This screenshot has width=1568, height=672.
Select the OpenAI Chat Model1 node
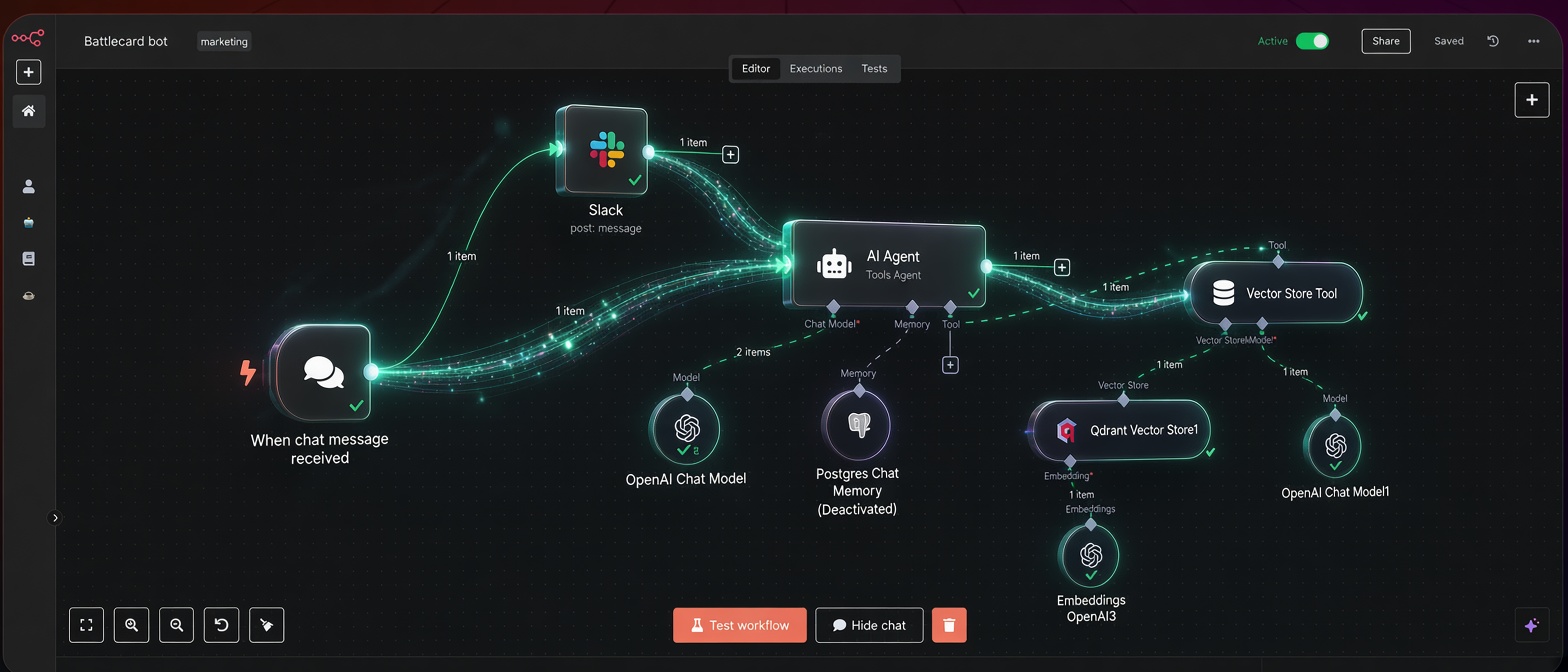pyautogui.click(x=1335, y=445)
